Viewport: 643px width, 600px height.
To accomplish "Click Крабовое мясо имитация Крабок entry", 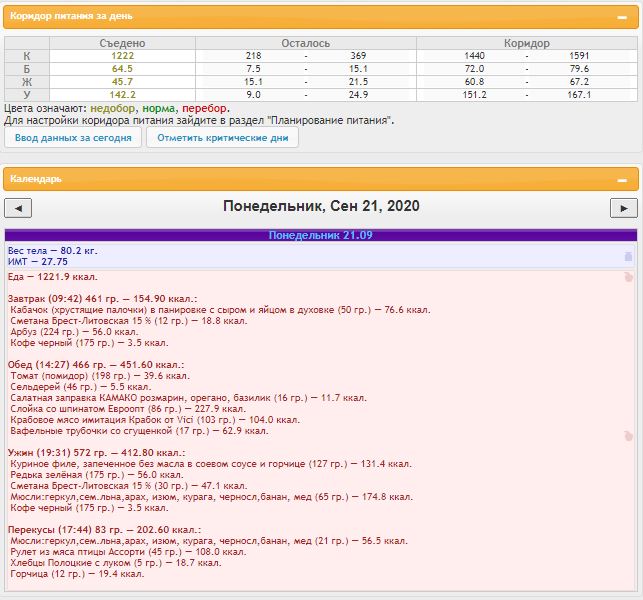I will [155, 420].
